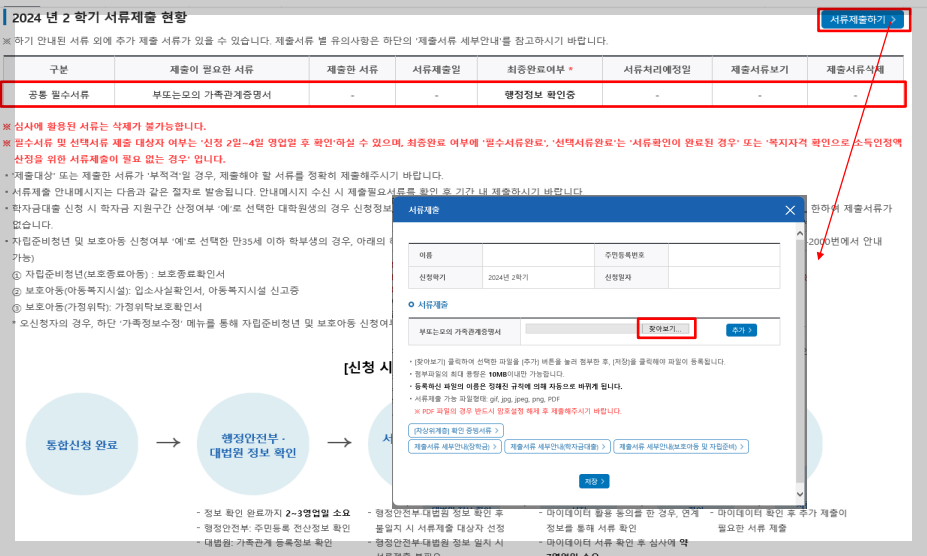This screenshot has height=556, width=927.
Task: Click the 제출서류삭제 column header
Action: coord(855,69)
